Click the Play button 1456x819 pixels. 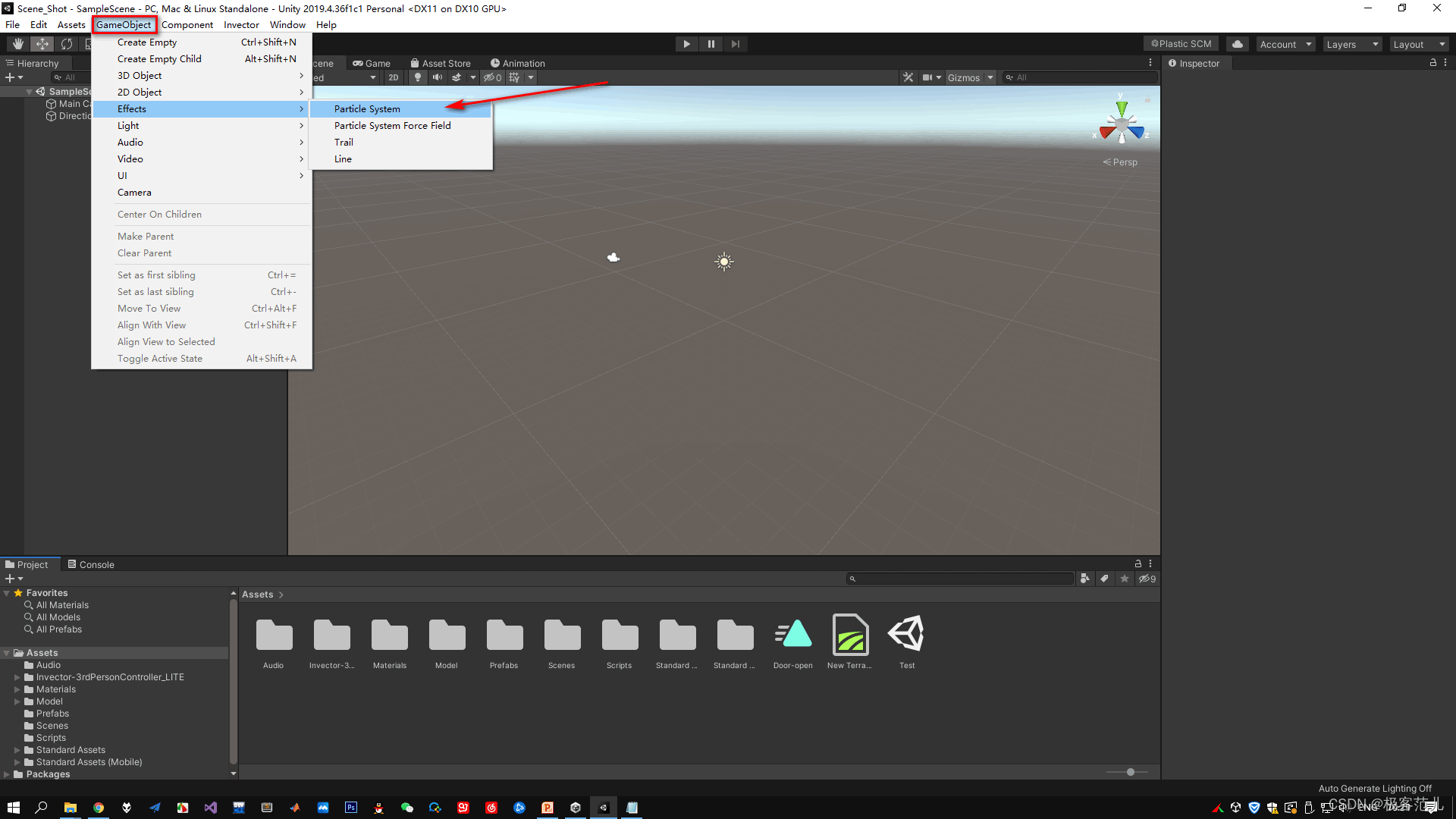tap(686, 44)
